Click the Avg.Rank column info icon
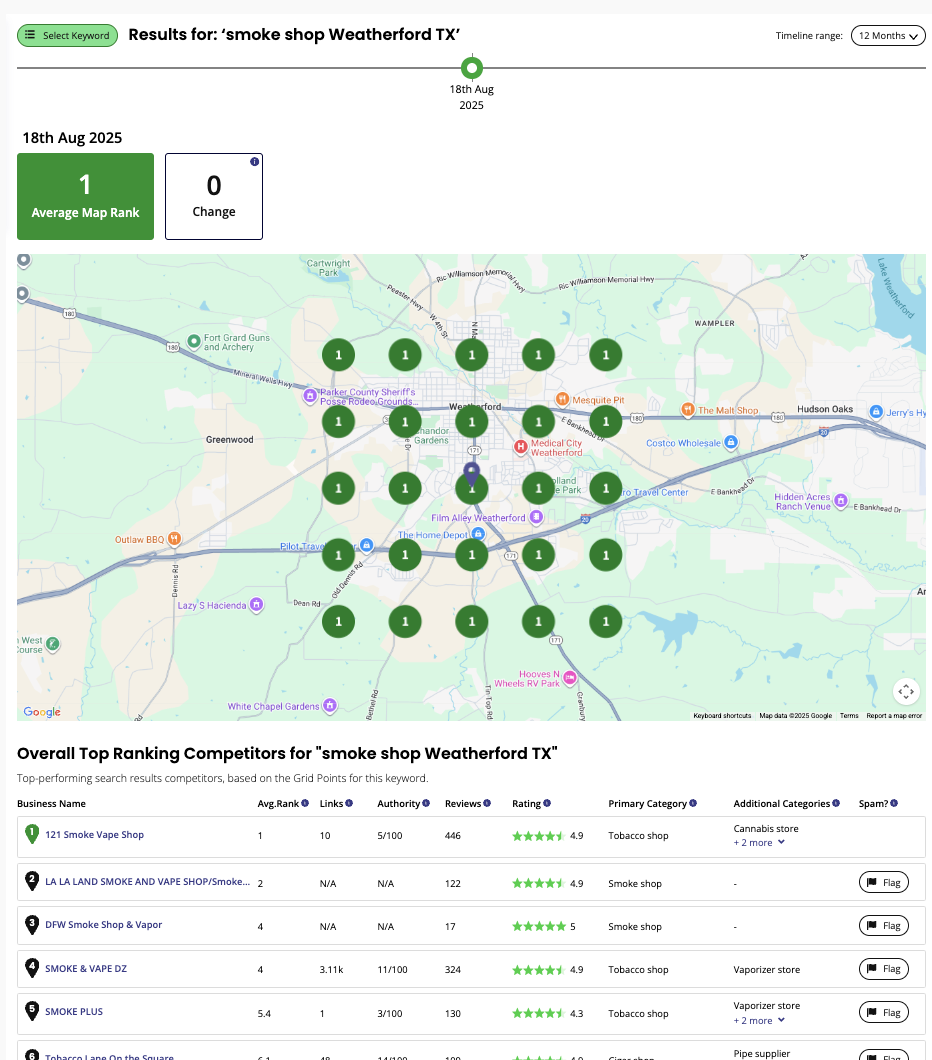 coord(305,803)
